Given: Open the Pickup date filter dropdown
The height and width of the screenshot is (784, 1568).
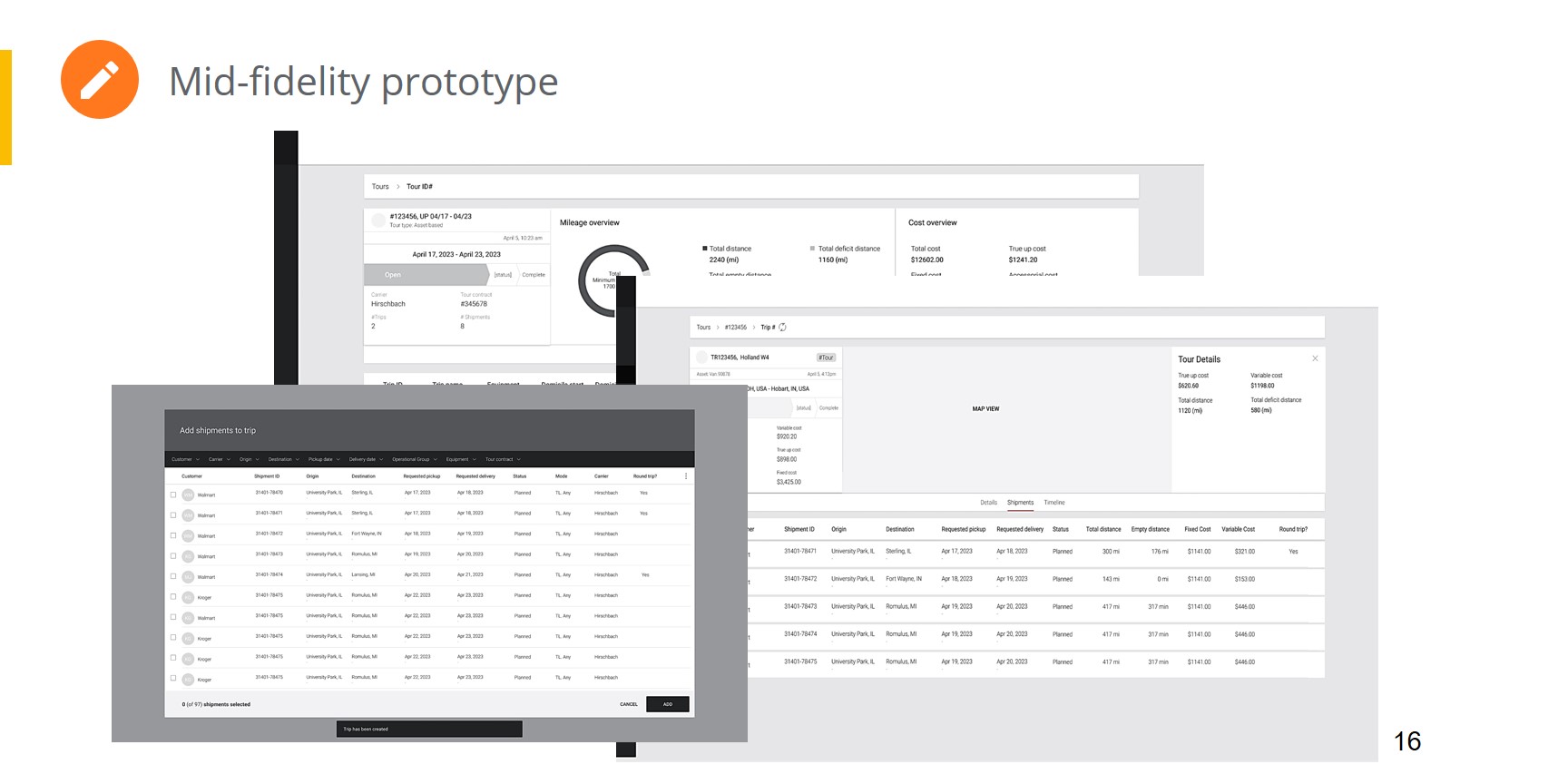Looking at the screenshot, I should coord(324,459).
